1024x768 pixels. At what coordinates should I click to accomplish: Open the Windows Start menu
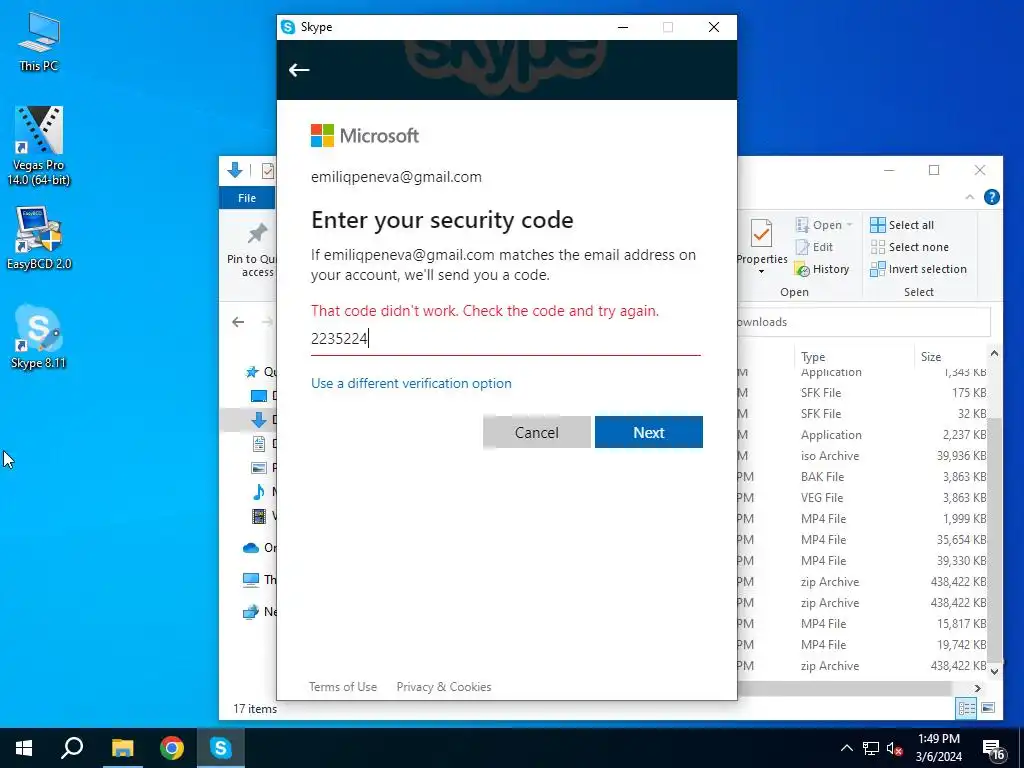coord(24,748)
